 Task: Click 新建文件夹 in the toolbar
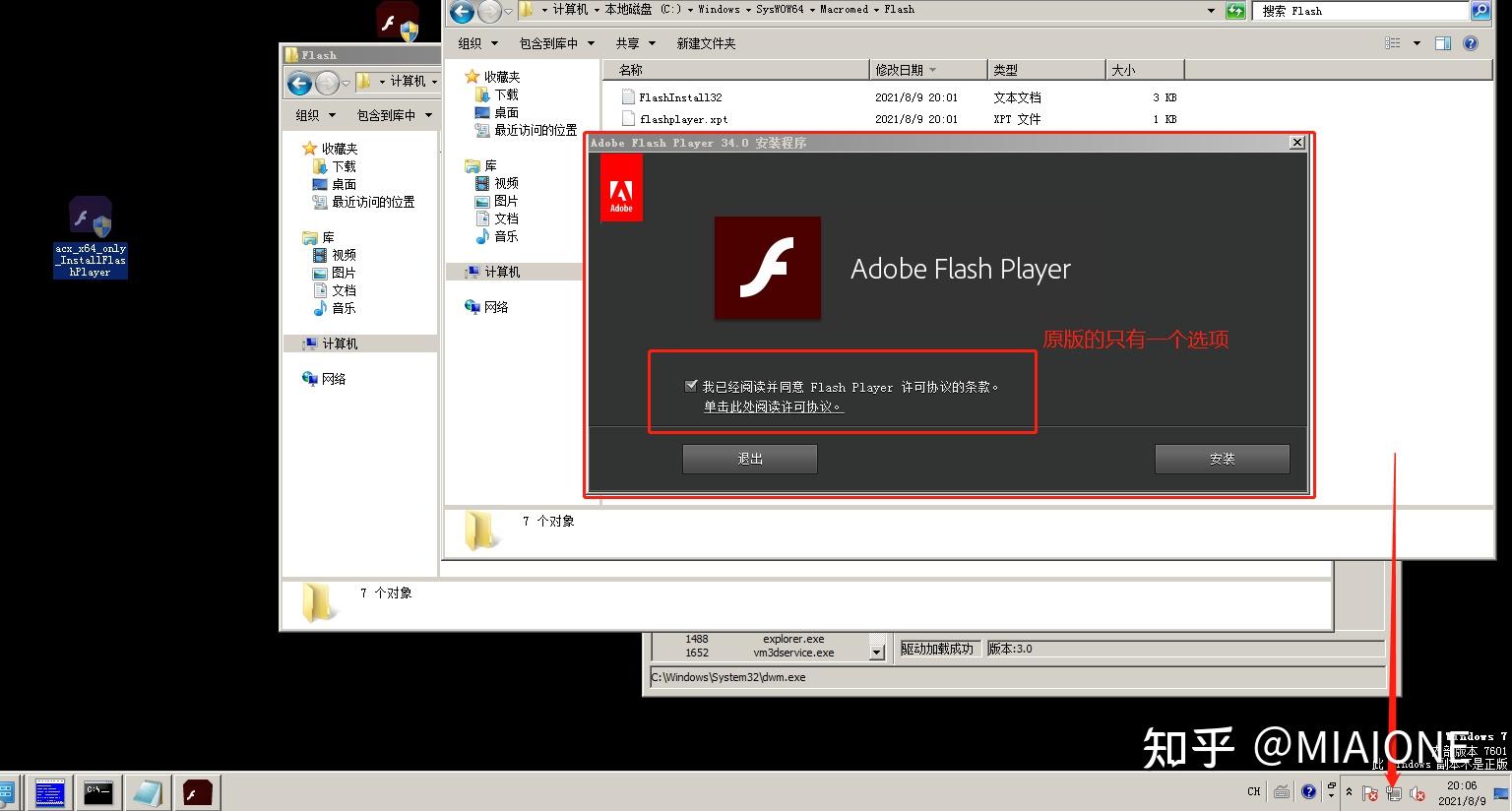click(x=706, y=43)
